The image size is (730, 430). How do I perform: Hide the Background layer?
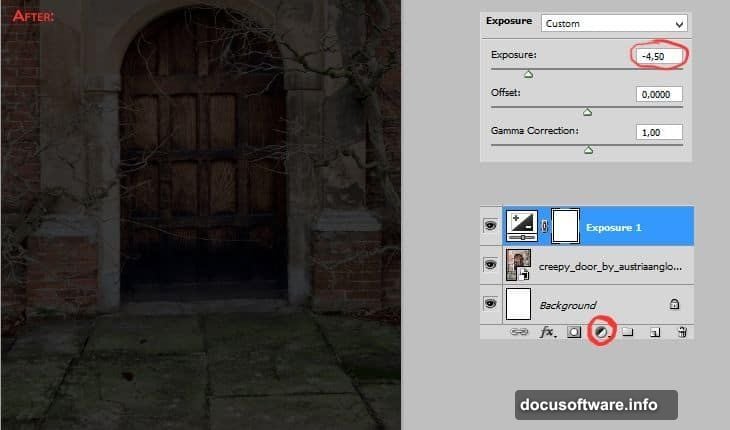[490, 304]
